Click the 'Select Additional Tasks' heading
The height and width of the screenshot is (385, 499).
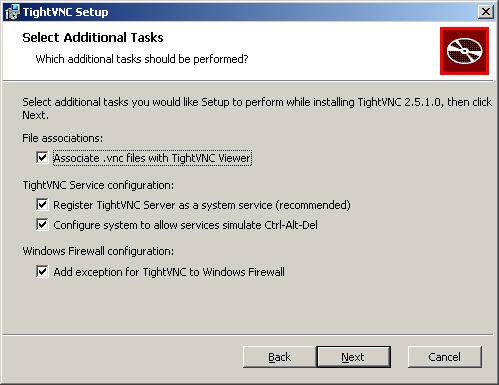click(x=93, y=37)
